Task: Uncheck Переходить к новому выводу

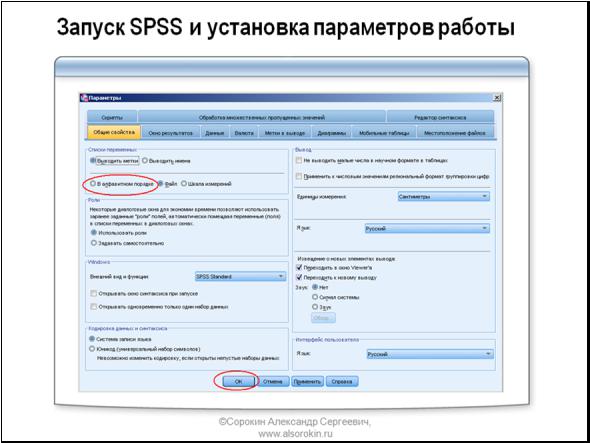Action: 299,277
